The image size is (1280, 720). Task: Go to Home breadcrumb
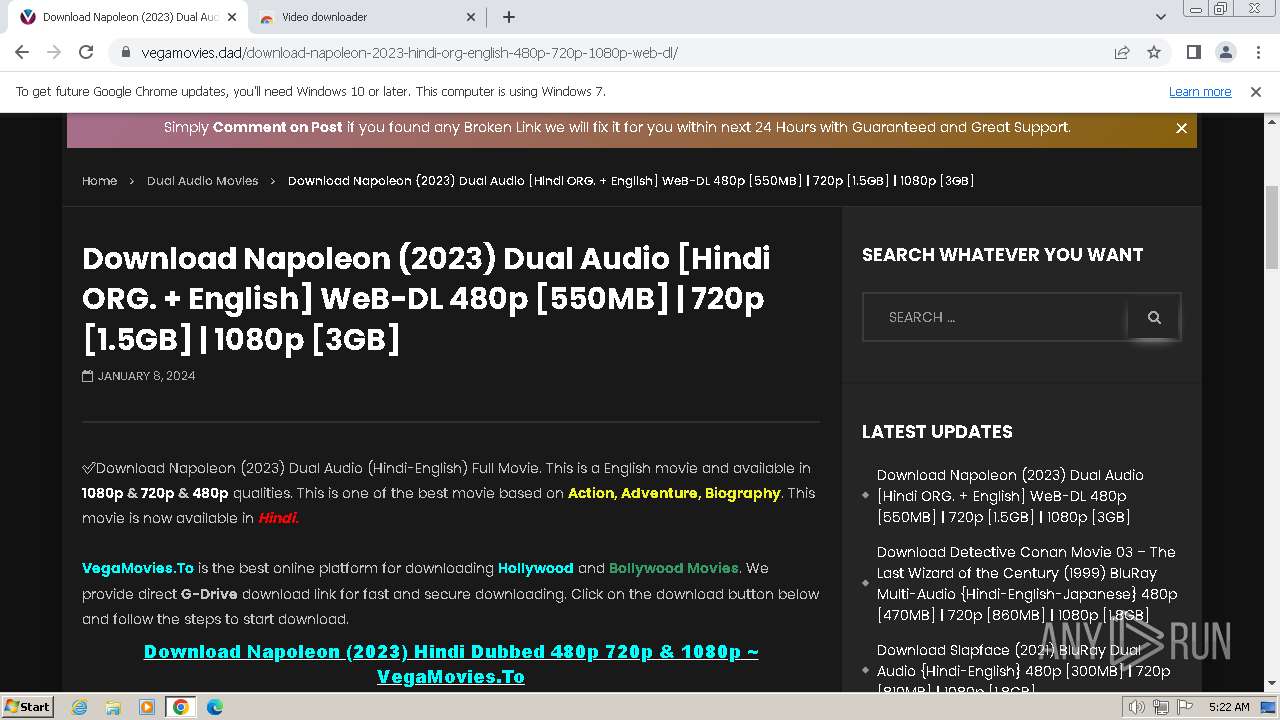click(x=99, y=181)
